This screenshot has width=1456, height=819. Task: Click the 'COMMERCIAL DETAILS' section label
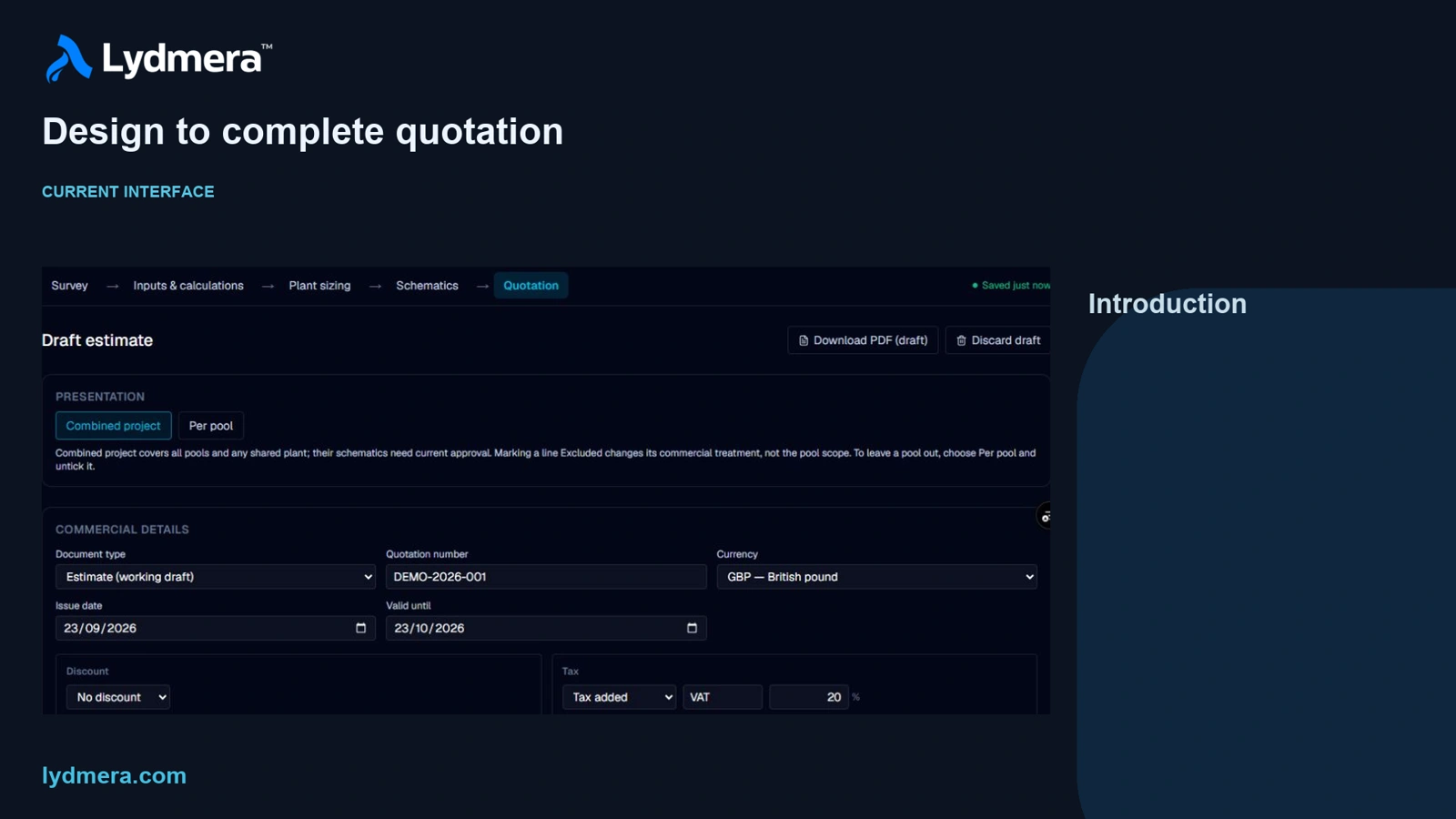coord(122,530)
